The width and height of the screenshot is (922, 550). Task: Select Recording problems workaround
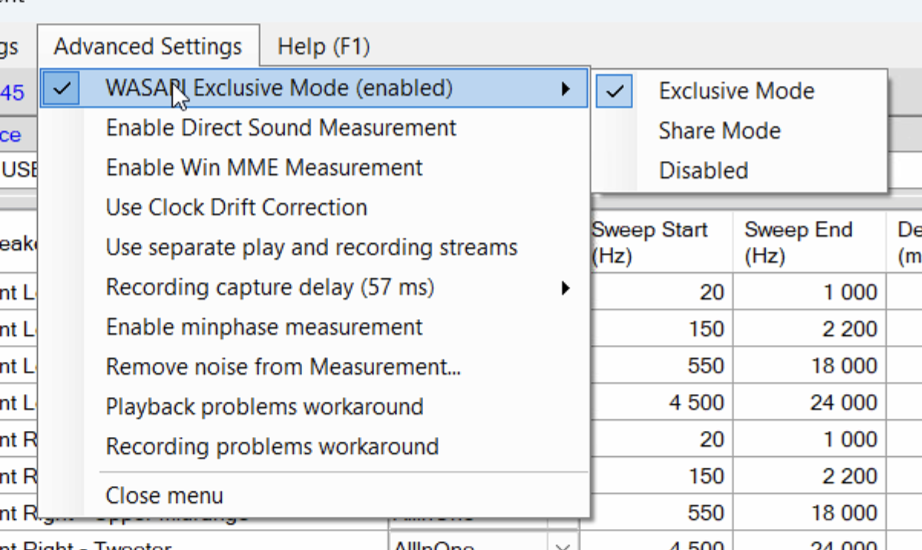click(272, 447)
